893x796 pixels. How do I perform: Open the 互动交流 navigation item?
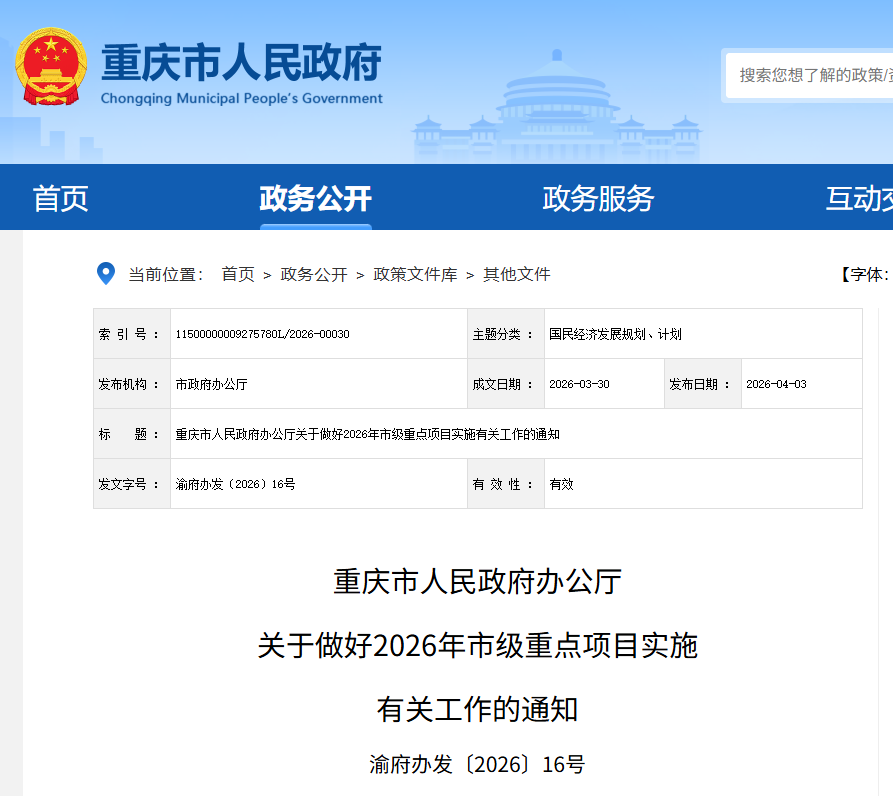[858, 198]
